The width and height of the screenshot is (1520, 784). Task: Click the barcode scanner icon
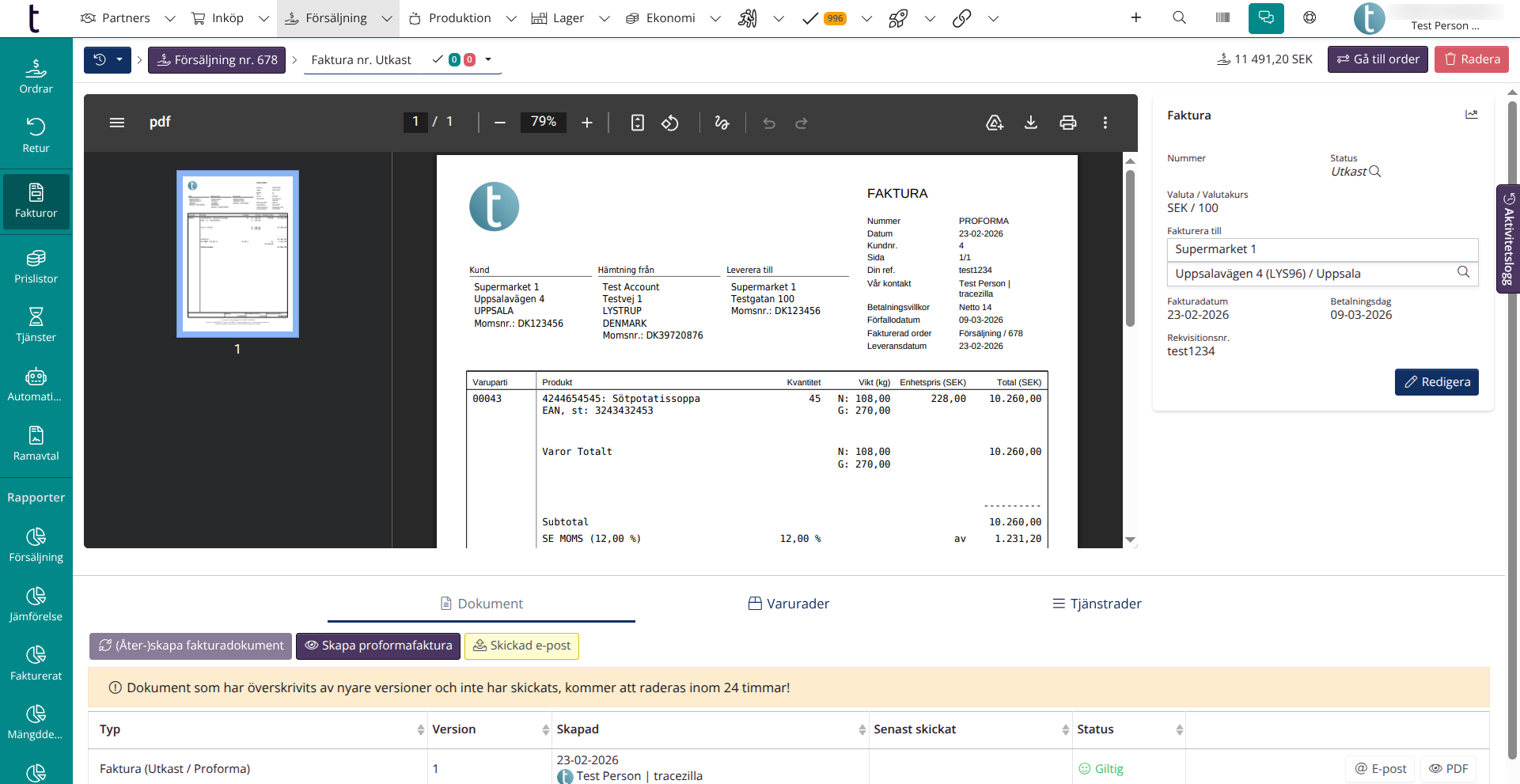[1222, 17]
